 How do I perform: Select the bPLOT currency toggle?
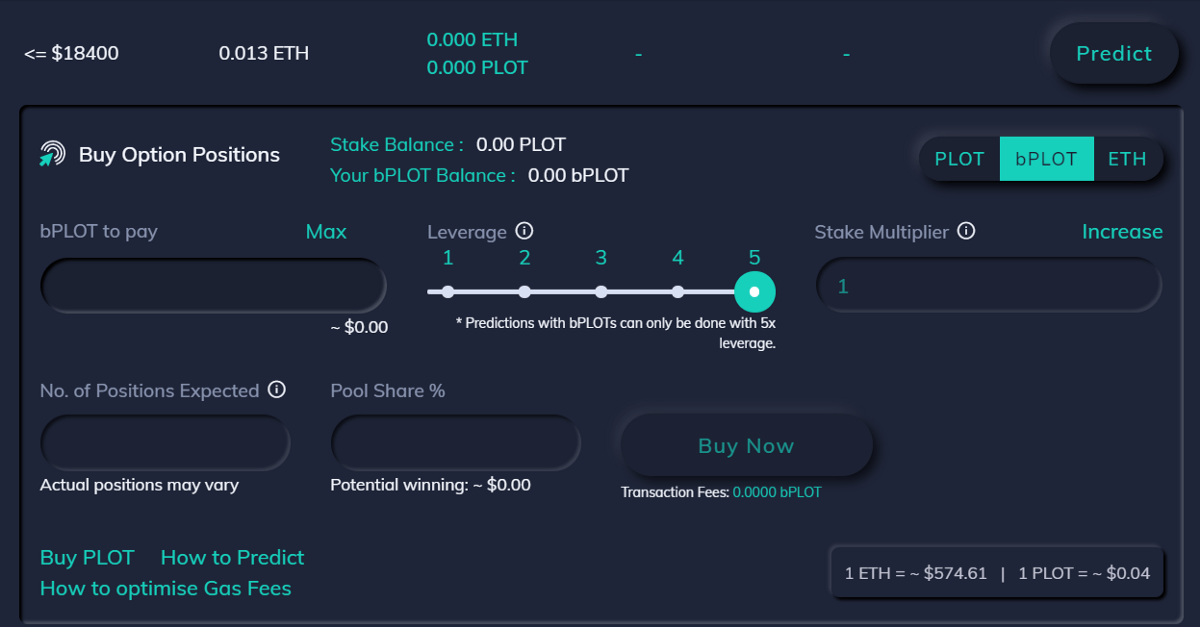click(1046, 159)
